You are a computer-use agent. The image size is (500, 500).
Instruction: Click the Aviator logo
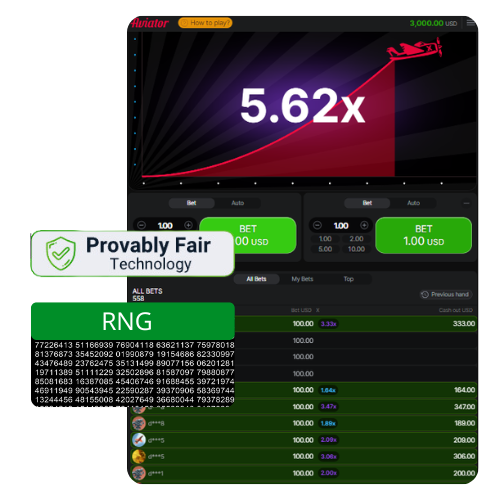point(150,23)
